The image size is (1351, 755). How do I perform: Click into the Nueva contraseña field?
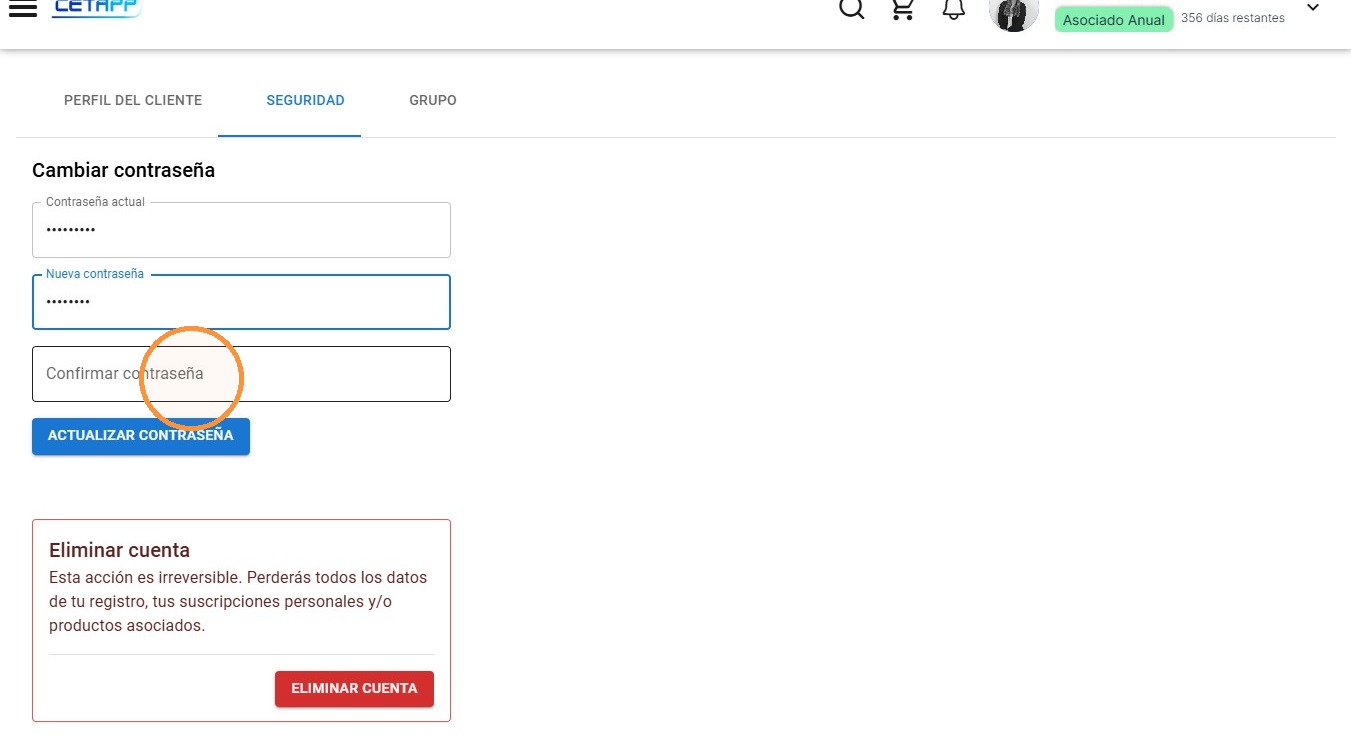coord(241,302)
